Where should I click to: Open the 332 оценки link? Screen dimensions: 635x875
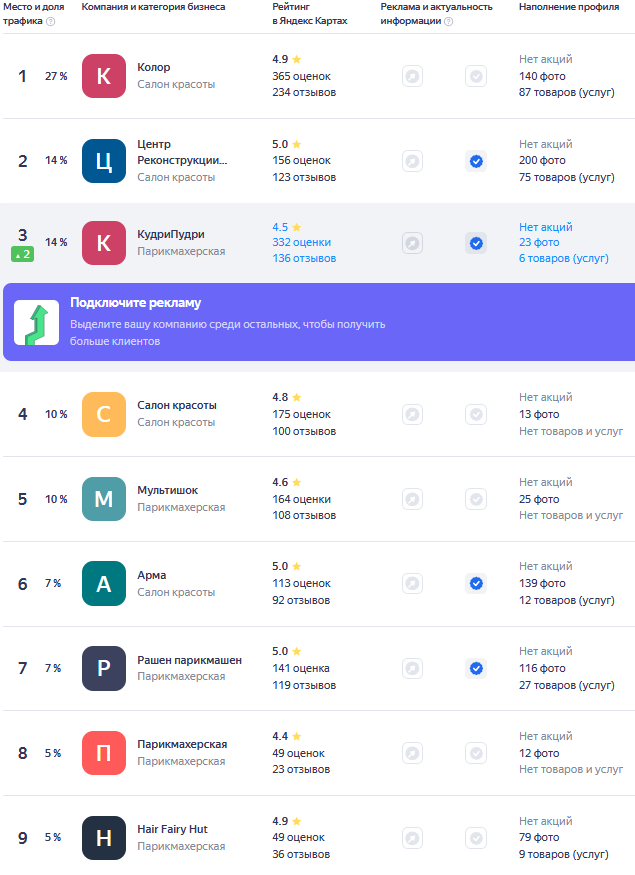(301, 242)
